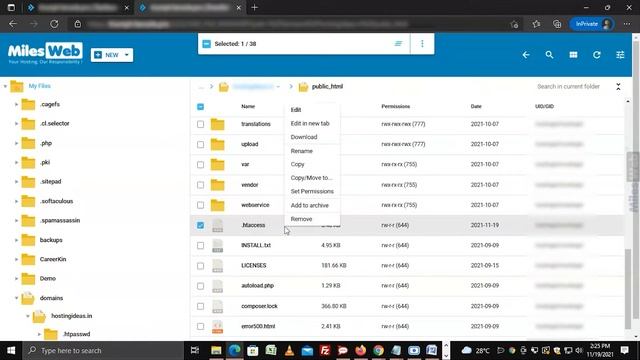Check the upload folder checkbox
Screen dimensions: 640x360
click(200, 144)
